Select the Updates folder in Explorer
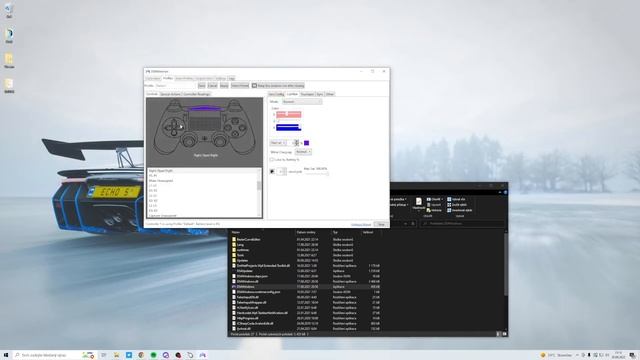The height and width of the screenshot is (360, 640). click(x=242, y=260)
